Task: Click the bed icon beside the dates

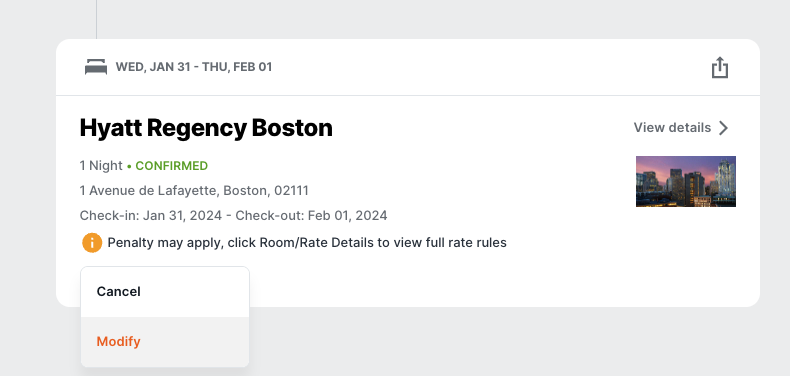Action: (96, 67)
